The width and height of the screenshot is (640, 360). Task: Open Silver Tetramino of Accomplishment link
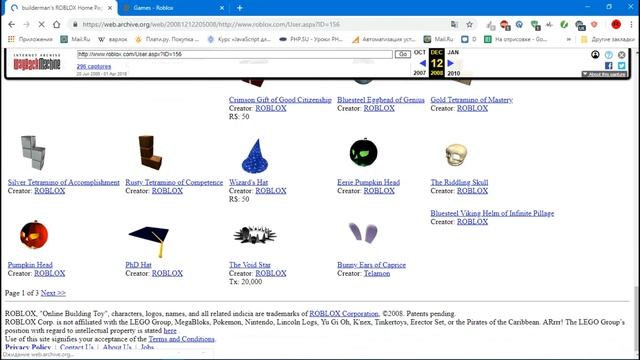pyautogui.click(x=64, y=182)
